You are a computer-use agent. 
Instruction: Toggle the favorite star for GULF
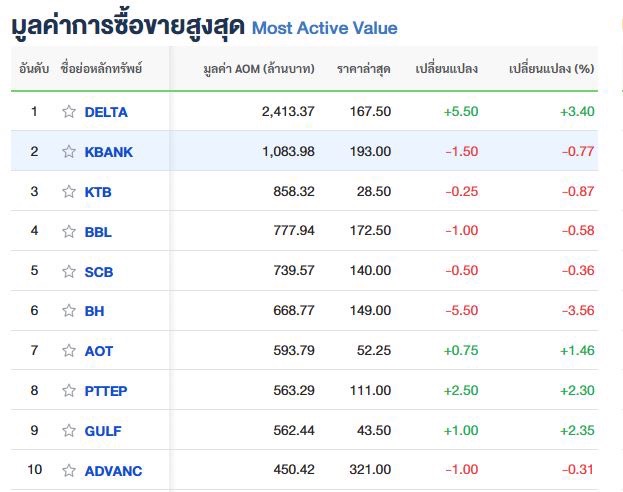pyautogui.click(x=69, y=430)
